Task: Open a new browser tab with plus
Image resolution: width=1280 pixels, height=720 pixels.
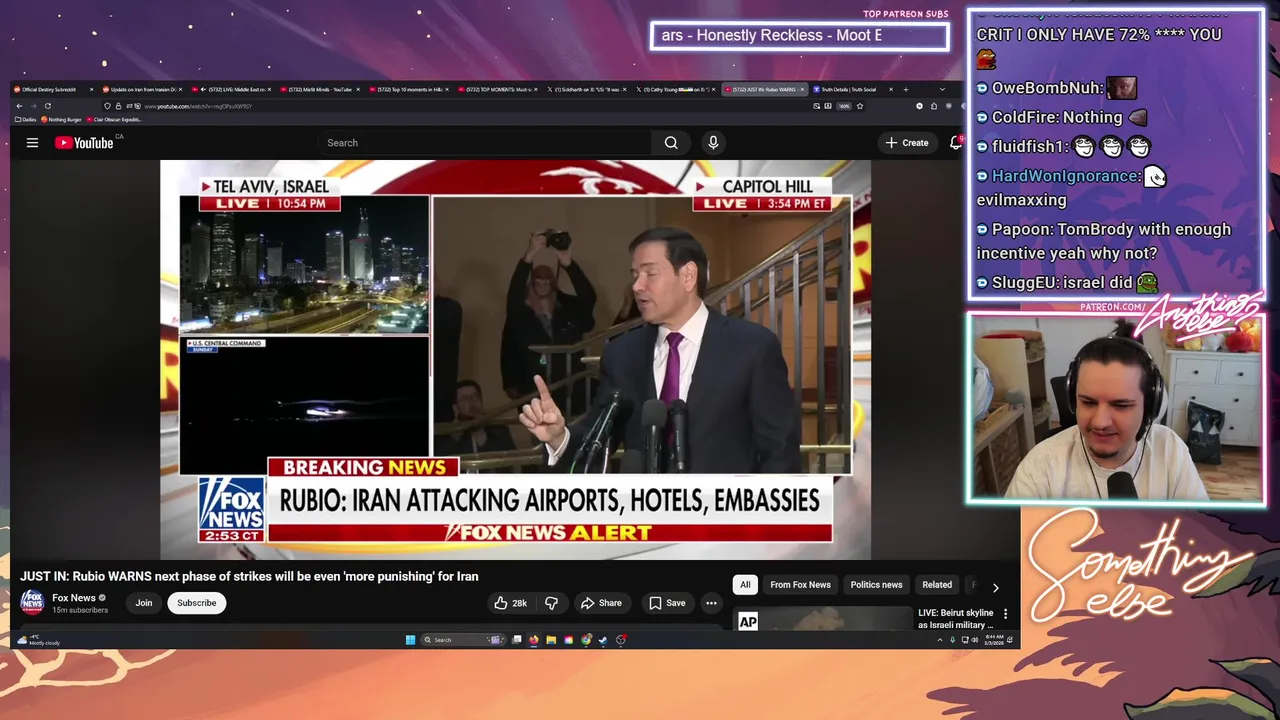Action: [x=906, y=89]
